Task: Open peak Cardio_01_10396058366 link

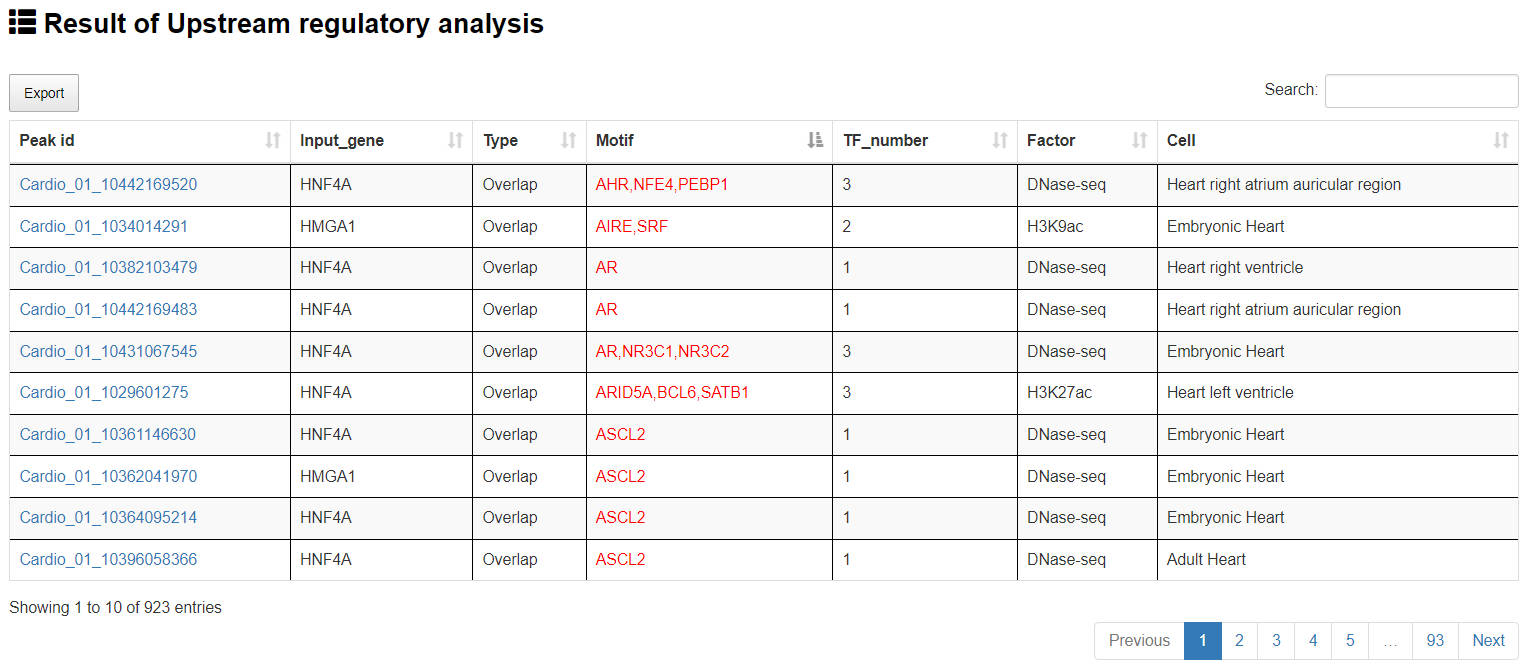Action: coord(108,560)
